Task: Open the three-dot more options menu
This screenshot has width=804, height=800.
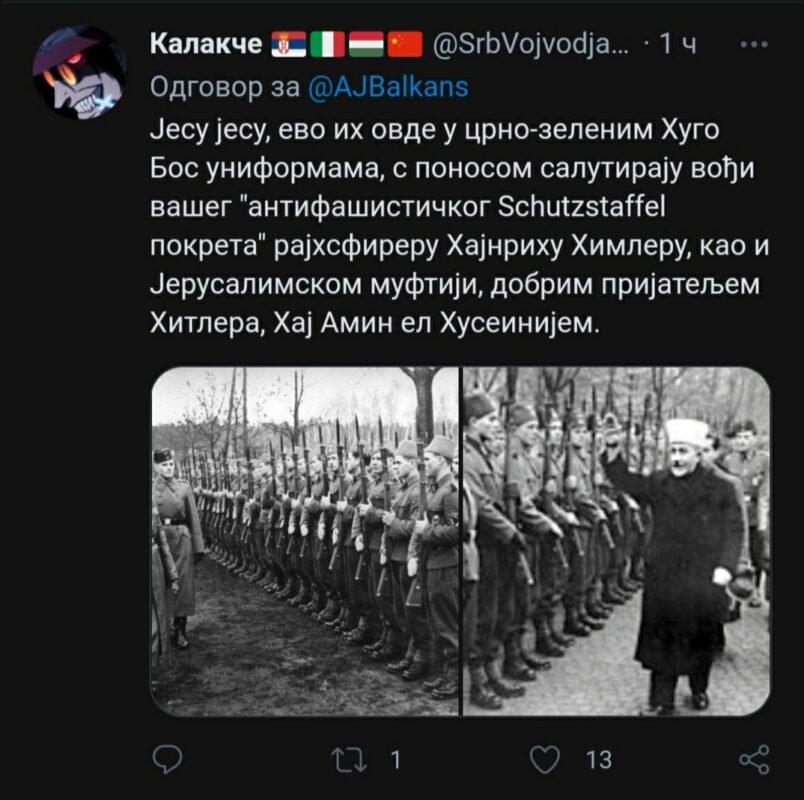Action: (754, 45)
